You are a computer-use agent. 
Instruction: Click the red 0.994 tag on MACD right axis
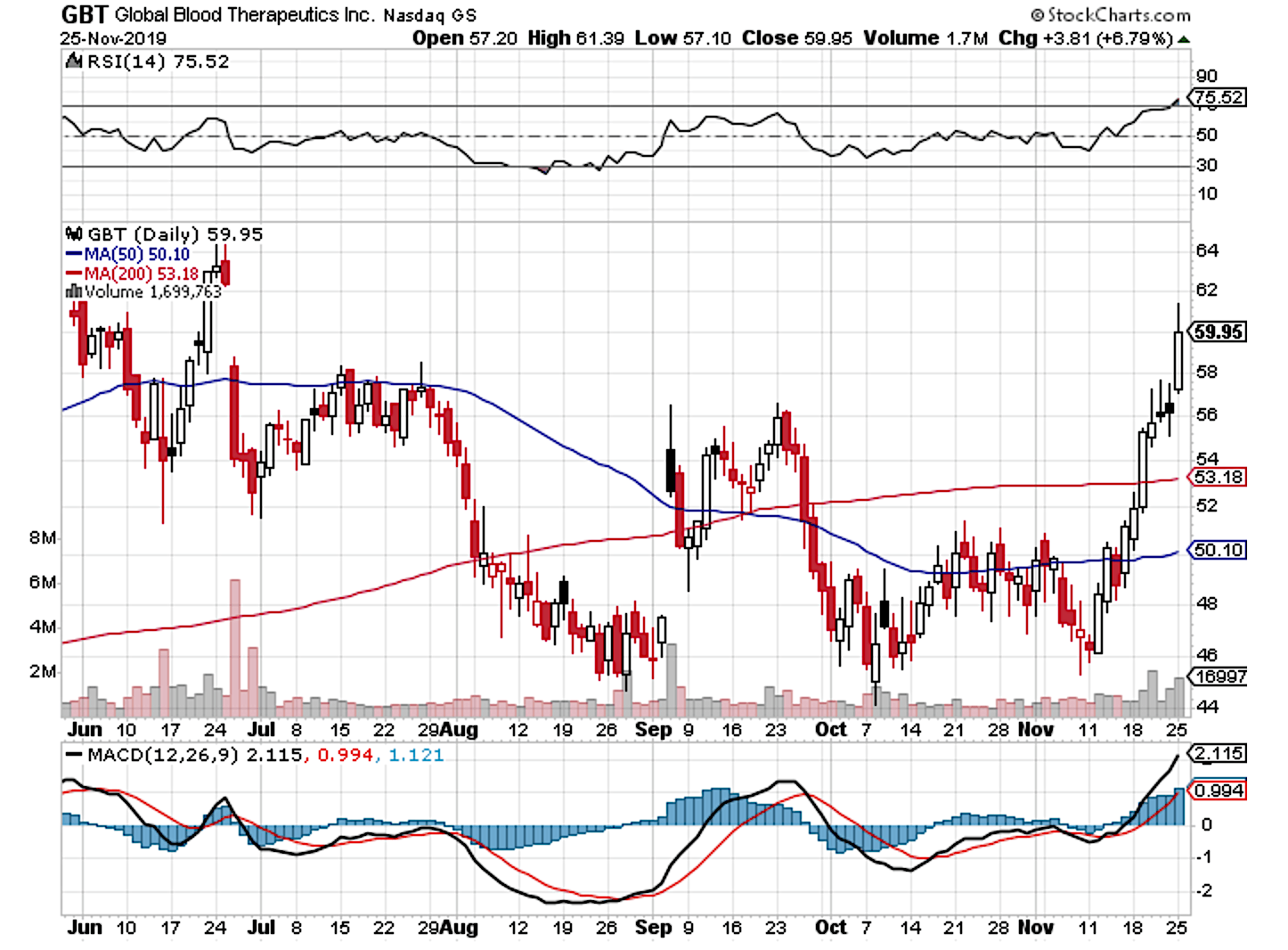coord(1219,790)
